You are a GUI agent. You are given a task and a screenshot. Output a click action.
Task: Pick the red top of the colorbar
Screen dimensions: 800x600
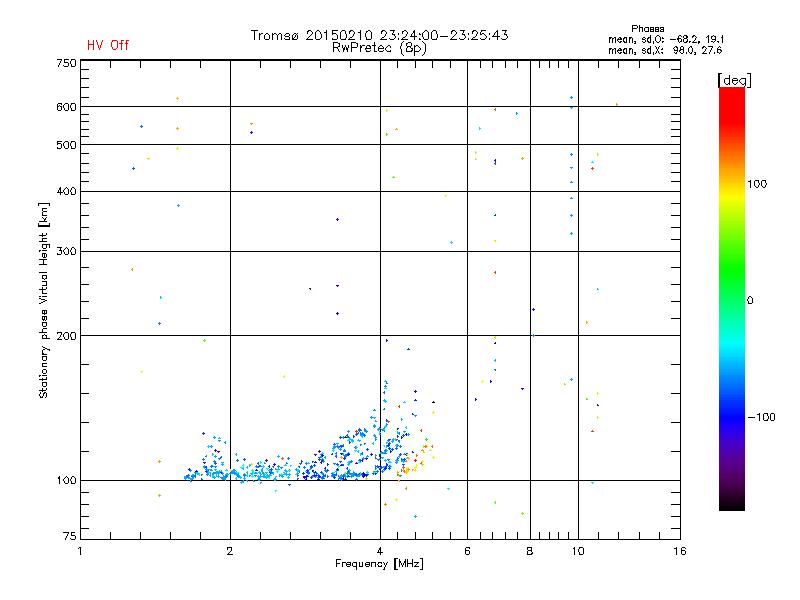coord(731,93)
